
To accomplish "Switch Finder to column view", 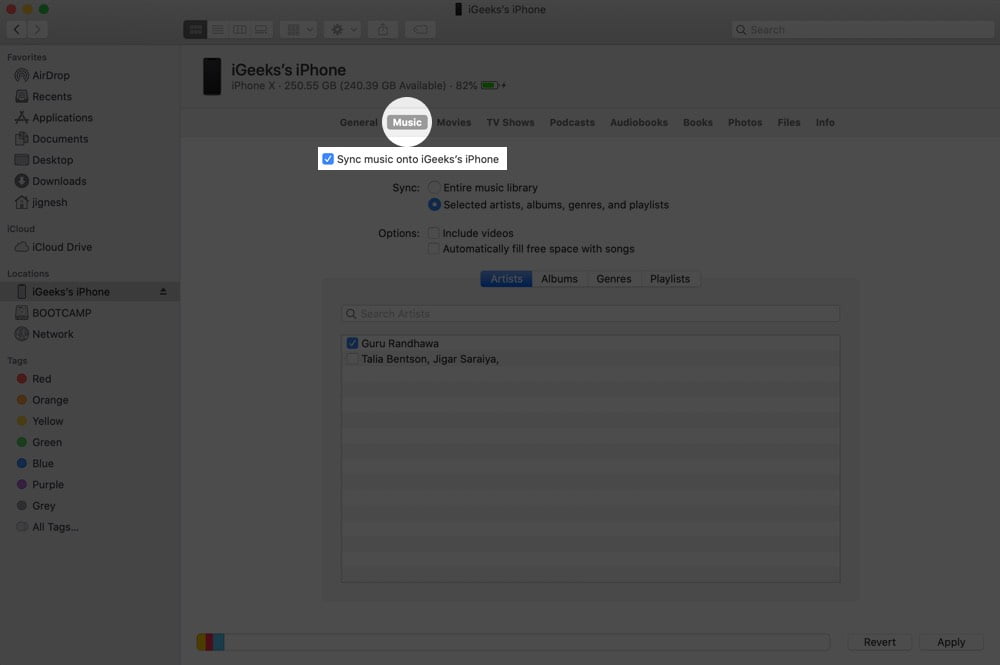I will tap(239, 29).
